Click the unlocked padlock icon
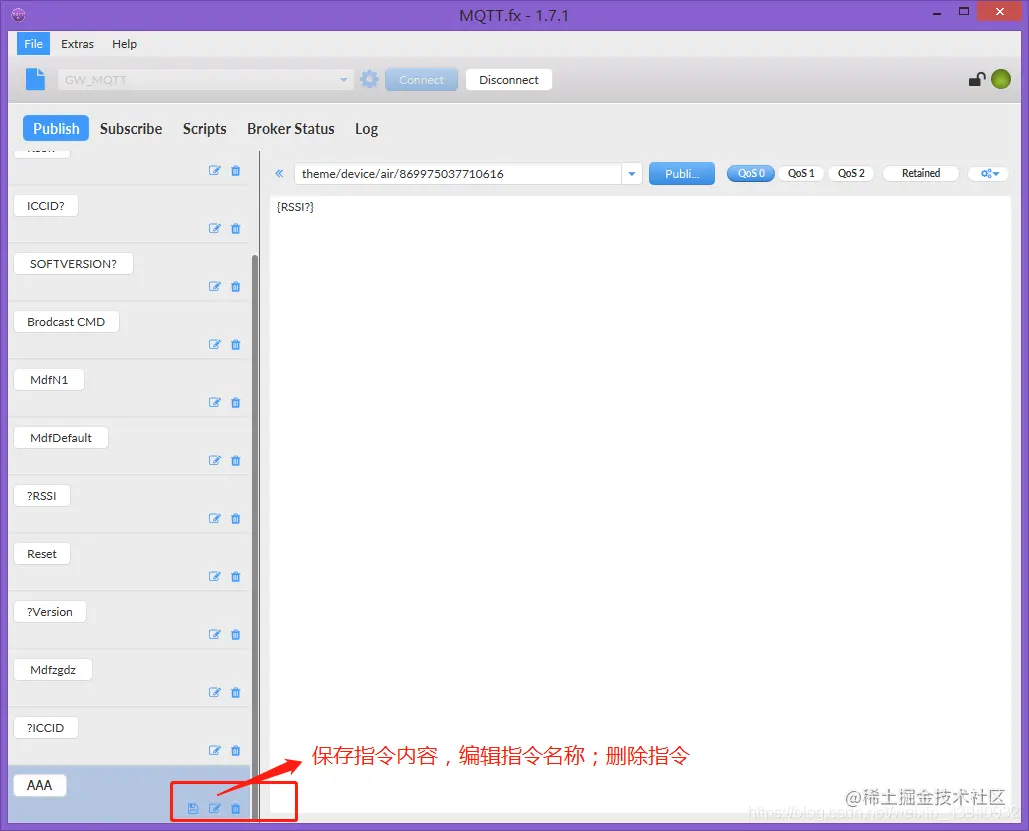This screenshot has width=1029, height=831. [x=977, y=79]
